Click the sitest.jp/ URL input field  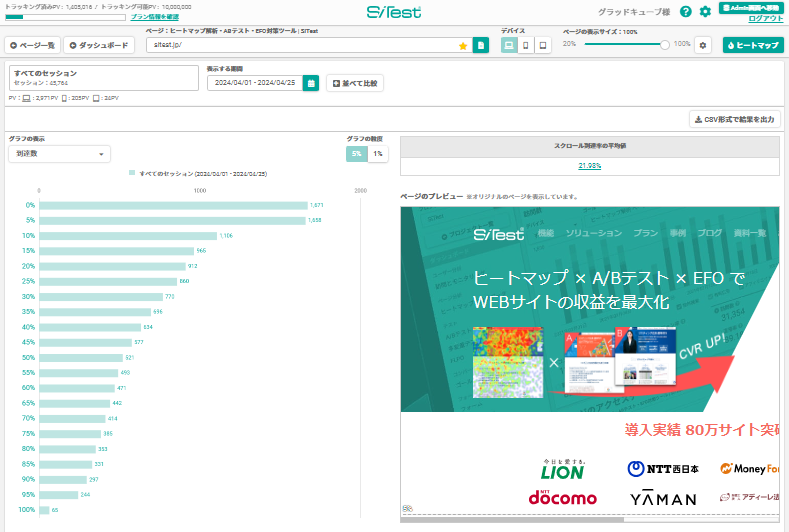(x=308, y=45)
